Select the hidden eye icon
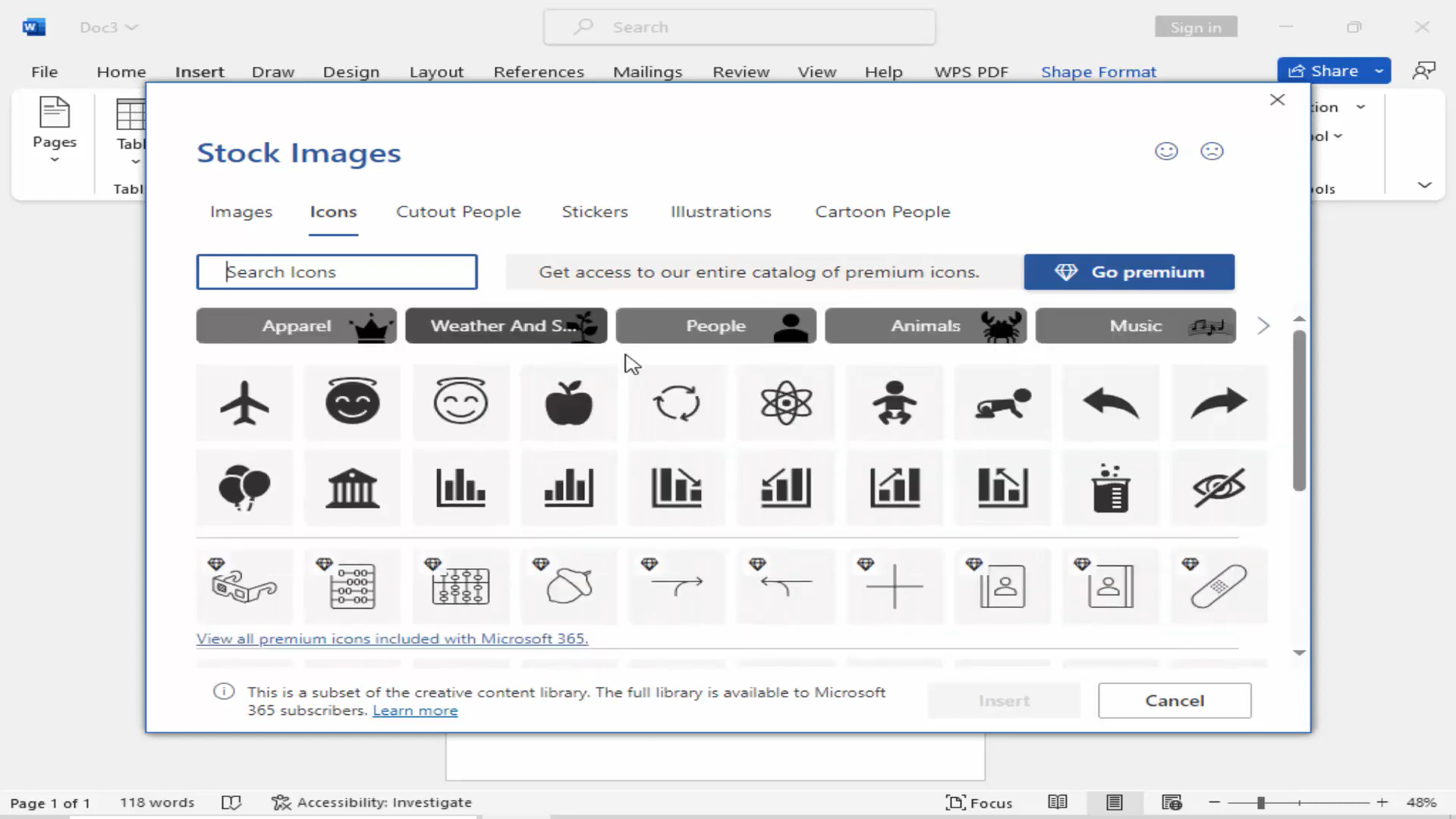Viewport: 1456px width, 819px height. [1219, 488]
